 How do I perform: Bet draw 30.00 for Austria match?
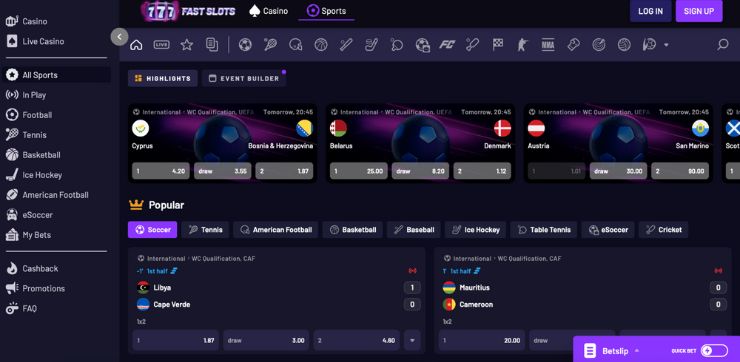coord(618,171)
